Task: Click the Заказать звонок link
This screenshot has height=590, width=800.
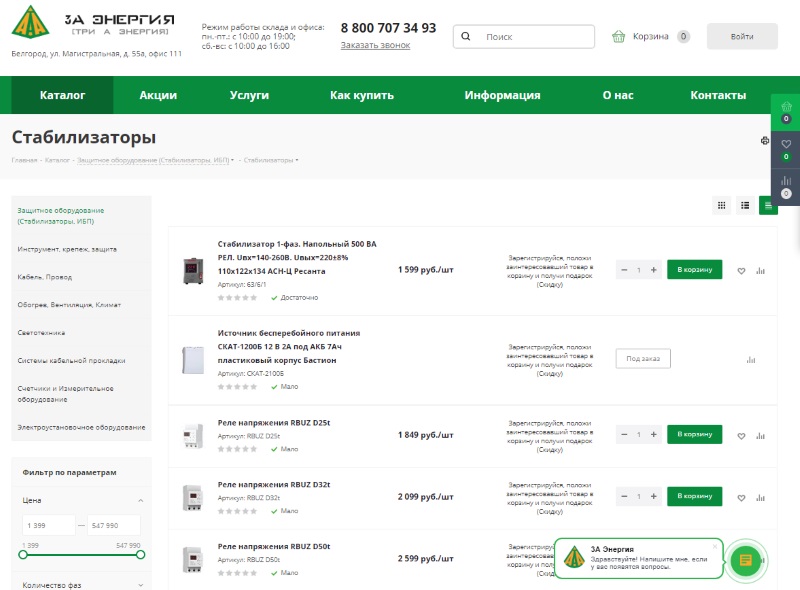Action: tap(375, 45)
